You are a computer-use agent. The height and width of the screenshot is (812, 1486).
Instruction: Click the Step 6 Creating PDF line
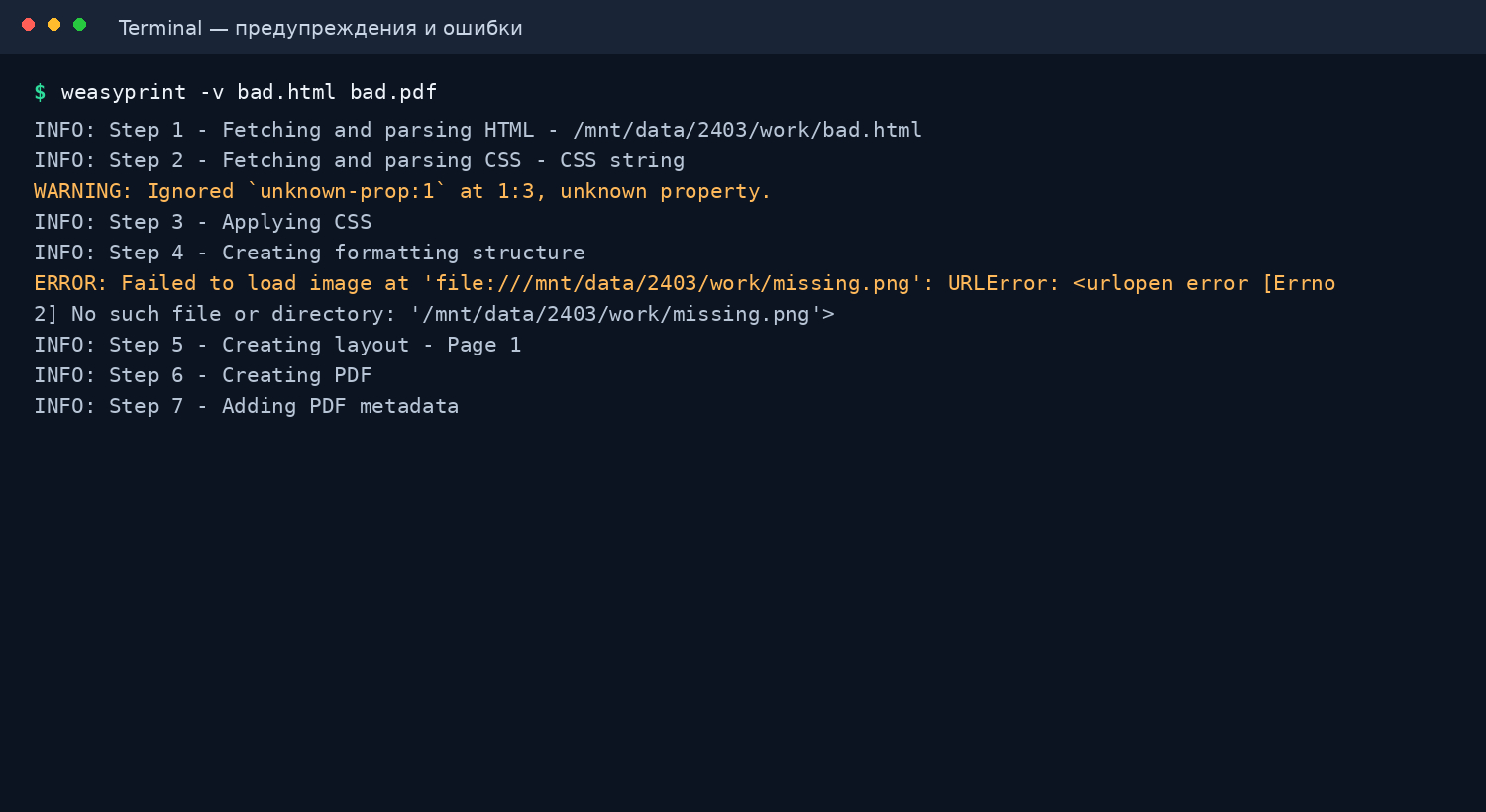(x=202, y=375)
